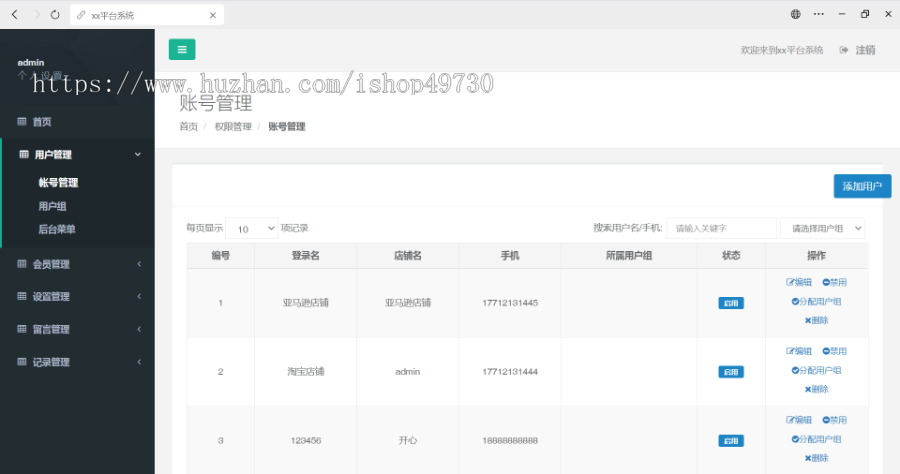Click the grid icon beside 留言管理

[22, 329]
